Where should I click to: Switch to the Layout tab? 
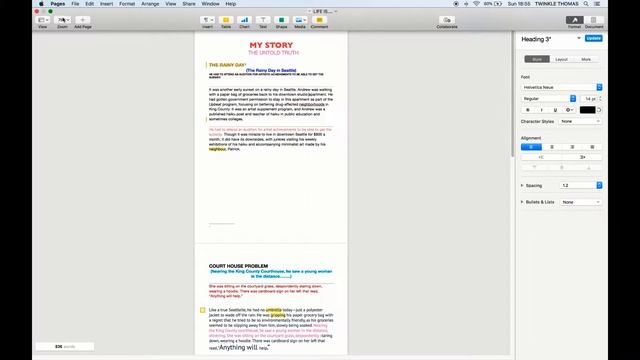(561, 60)
